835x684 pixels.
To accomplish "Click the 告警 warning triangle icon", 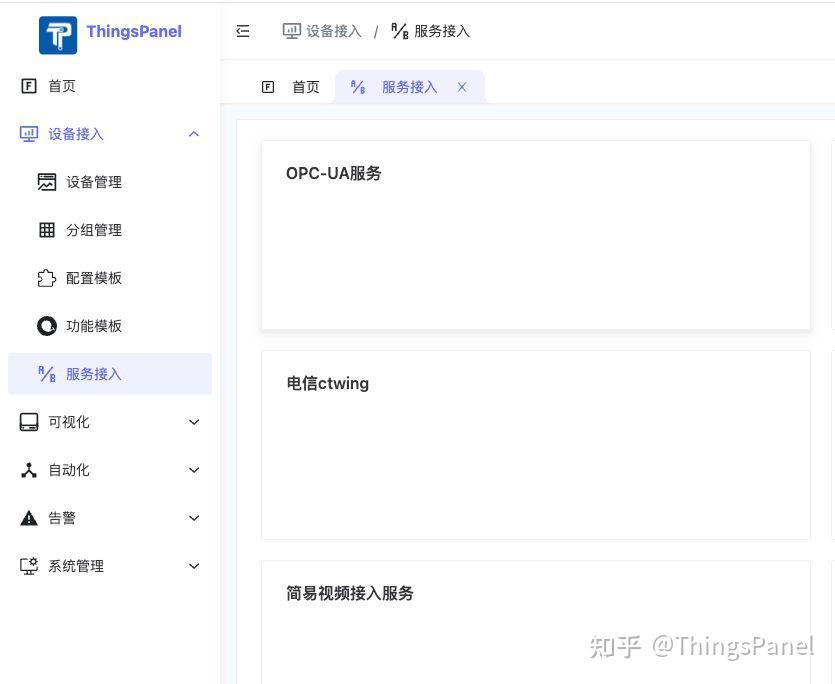I will click(29, 518).
